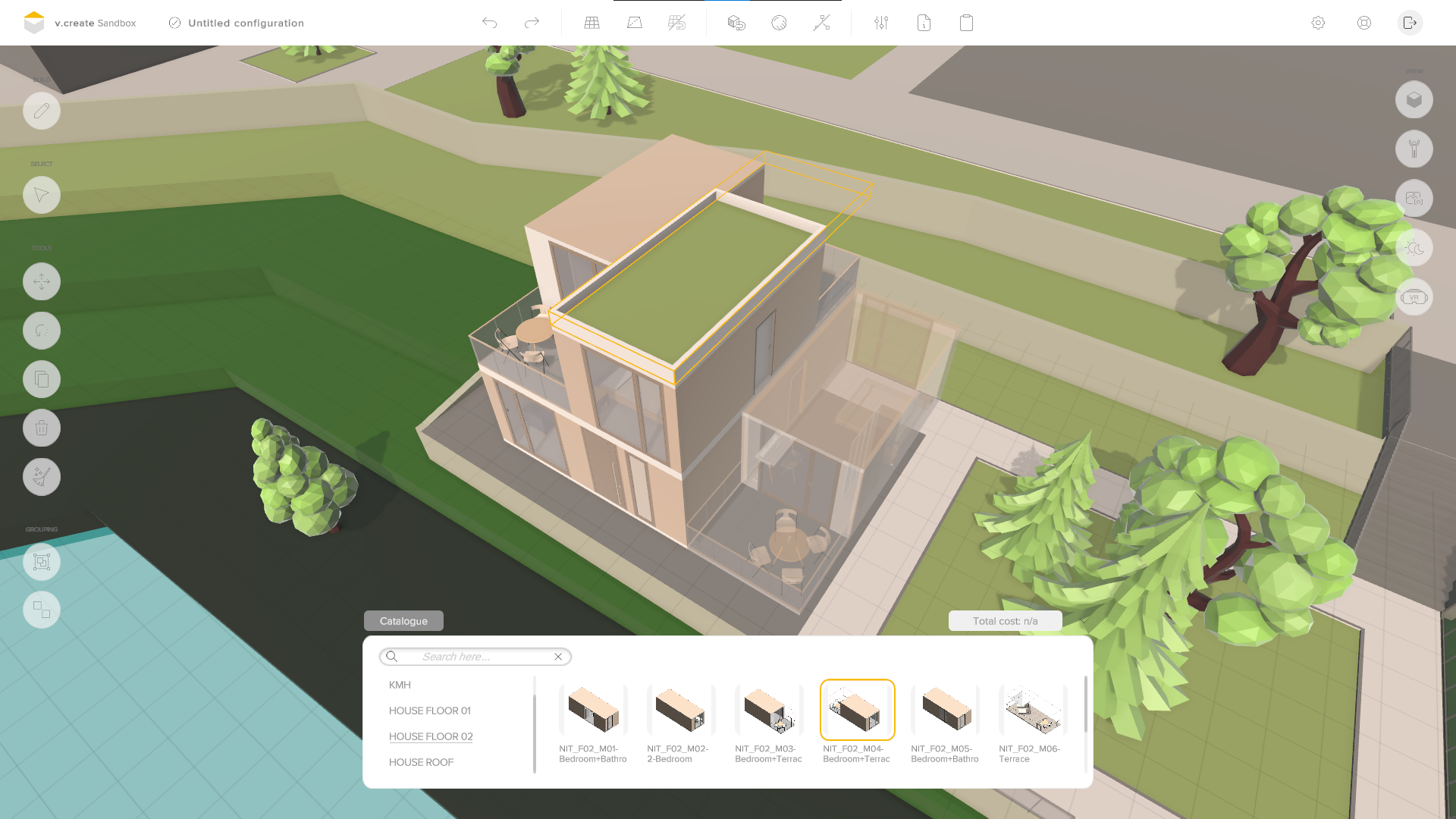Click the Delete tool

[42, 428]
